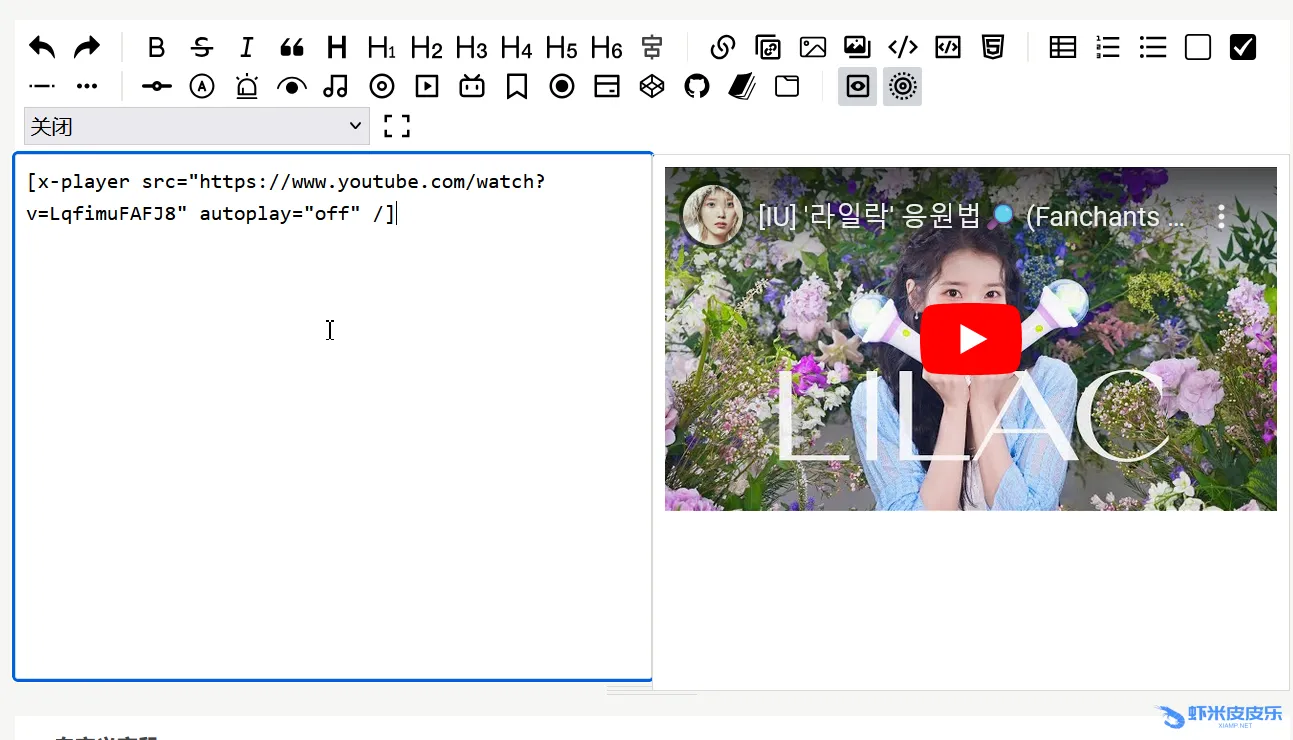Click the redo arrow icon
Viewport: 1293px width, 740px height.
(87, 47)
